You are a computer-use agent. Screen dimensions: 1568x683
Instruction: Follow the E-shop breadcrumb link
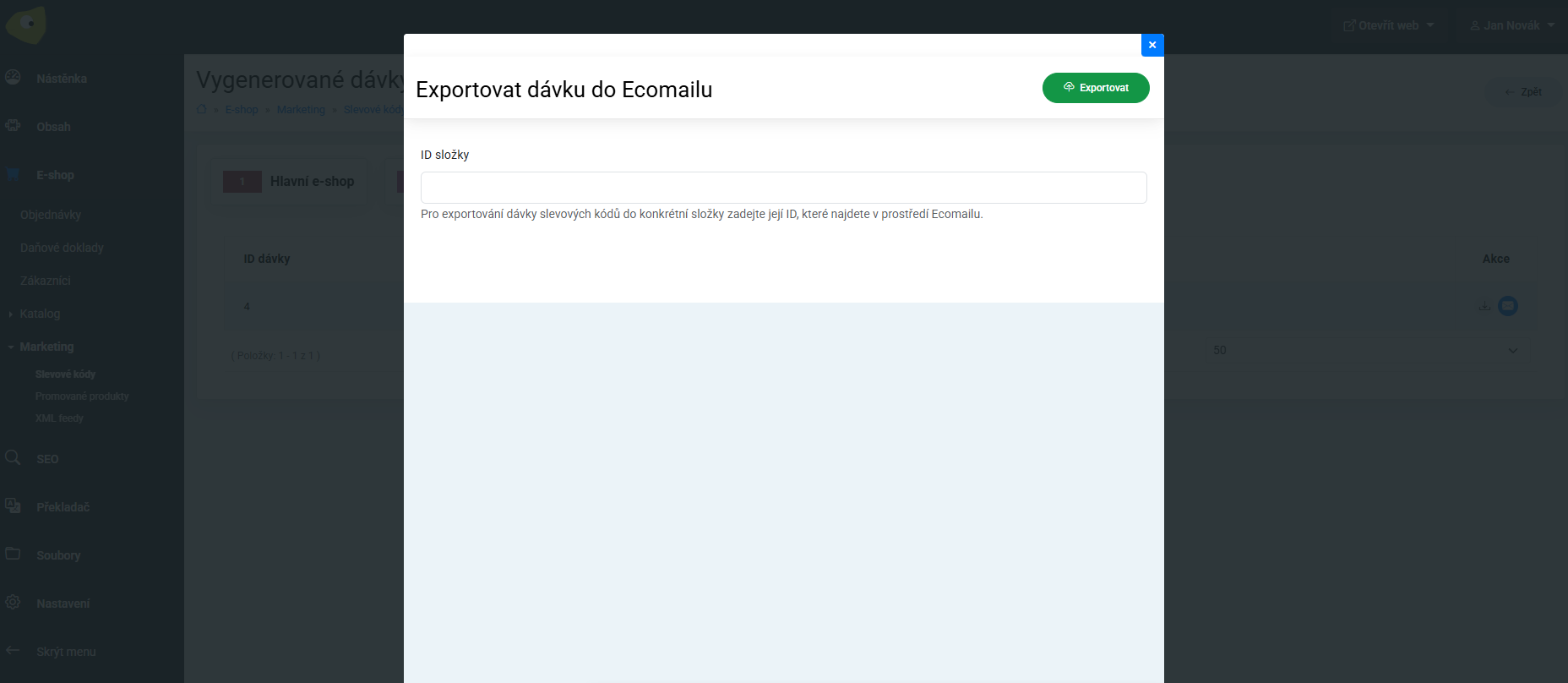[x=242, y=110]
